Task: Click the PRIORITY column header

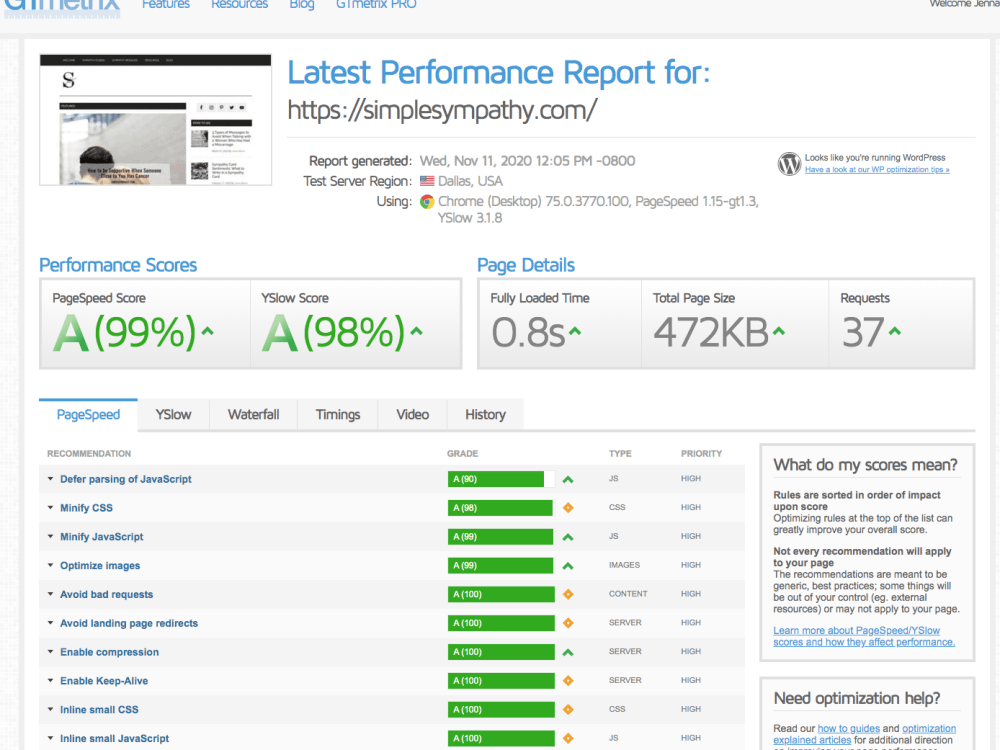Action: (x=702, y=453)
